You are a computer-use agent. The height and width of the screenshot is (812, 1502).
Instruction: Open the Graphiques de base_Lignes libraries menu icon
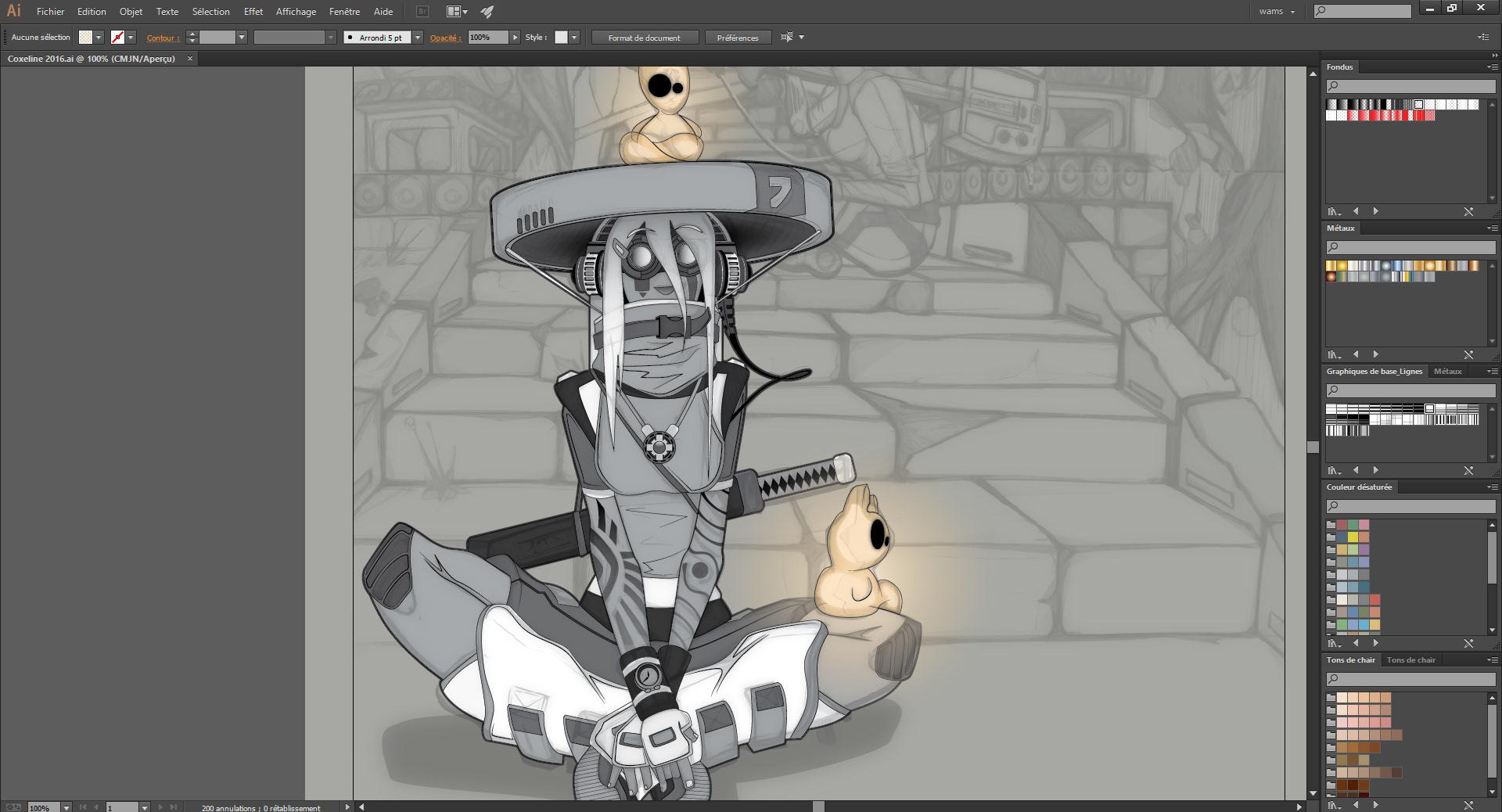point(1334,470)
